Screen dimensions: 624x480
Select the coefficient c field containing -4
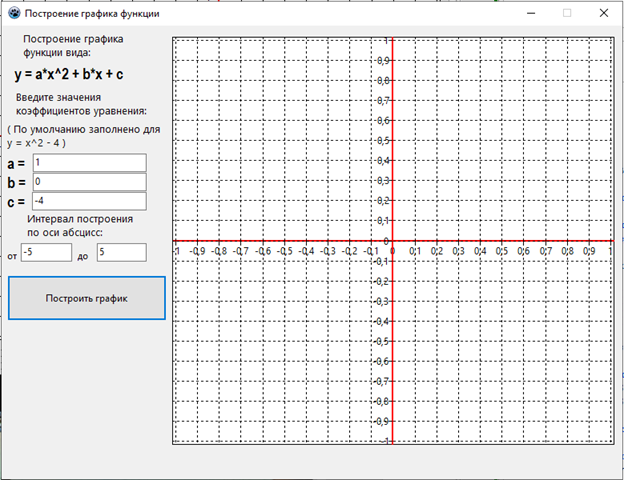pos(89,202)
